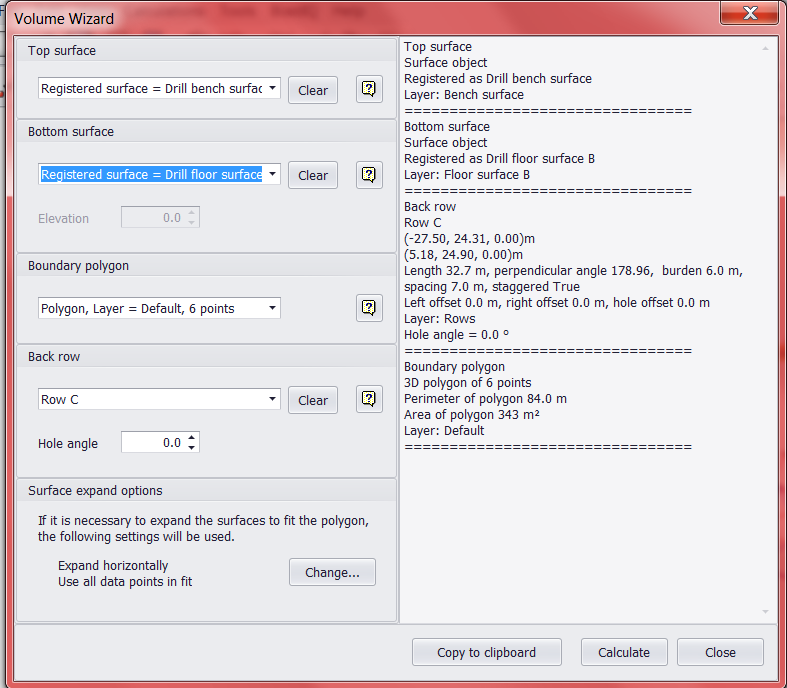787x688 pixels.
Task: Click inside the Hole angle input field
Action: (154, 442)
